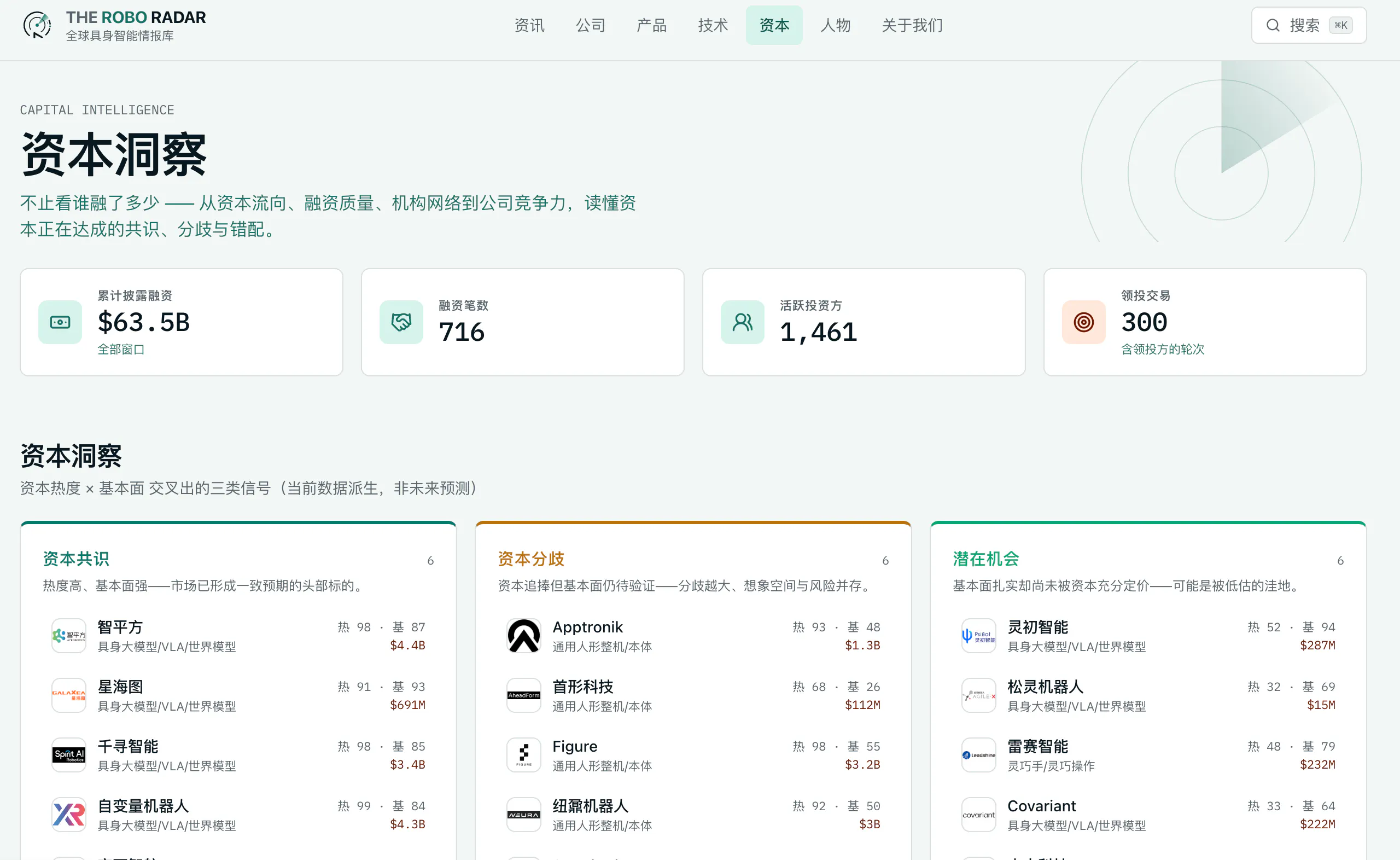This screenshot has height=860, width=1400.
Task: Click the Figure company logo
Action: point(523,756)
